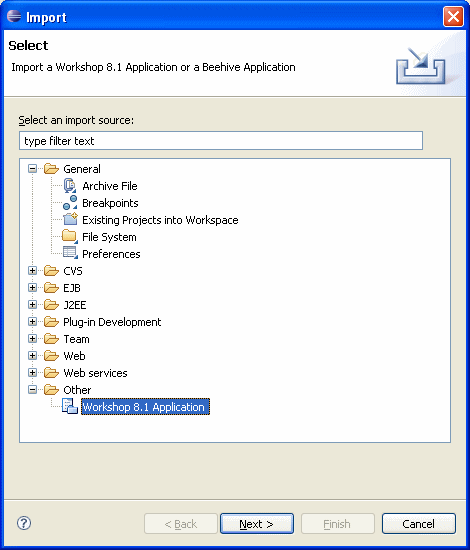Screen dimensions: 470x550
Task: Select the Other label
Action: click(x=77, y=390)
